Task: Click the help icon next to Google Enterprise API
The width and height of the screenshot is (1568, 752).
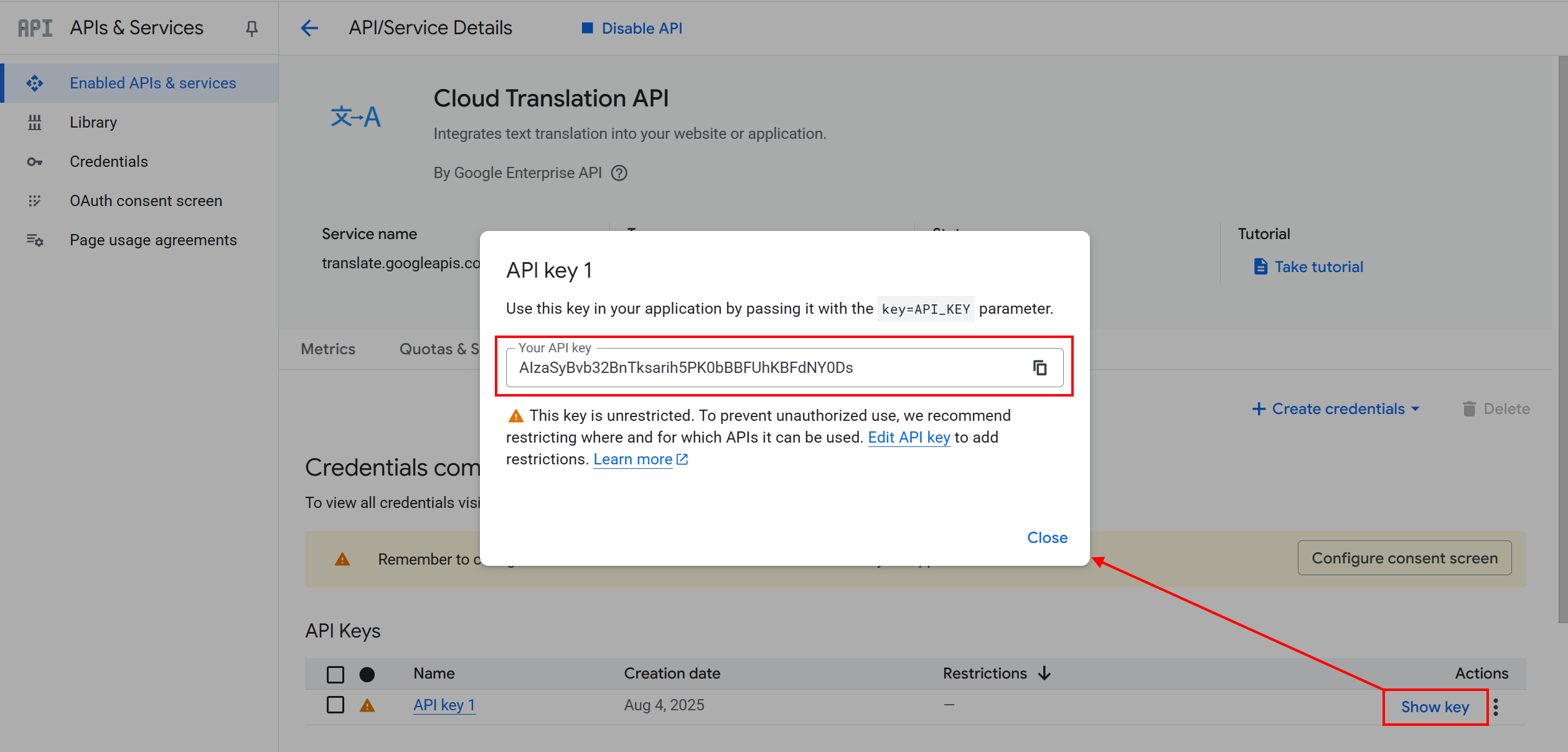Action: [x=619, y=172]
